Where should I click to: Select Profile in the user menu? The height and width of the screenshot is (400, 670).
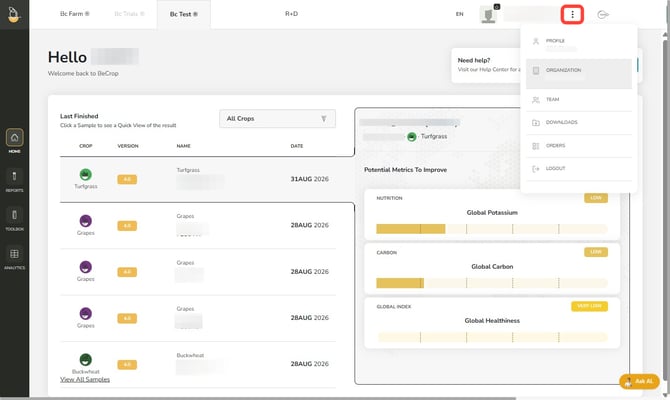[x=579, y=43]
